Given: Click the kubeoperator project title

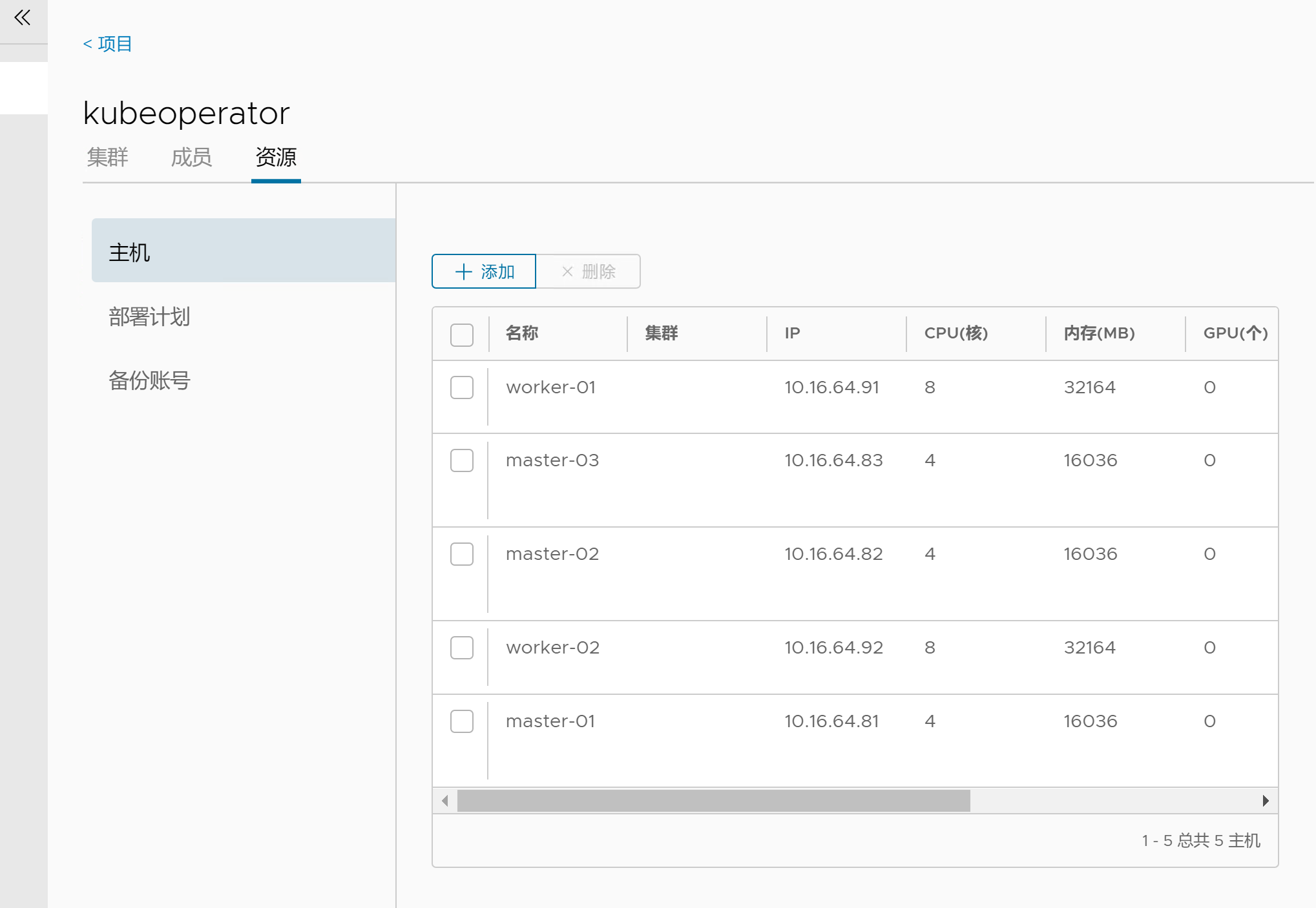Looking at the screenshot, I should 187,114.
